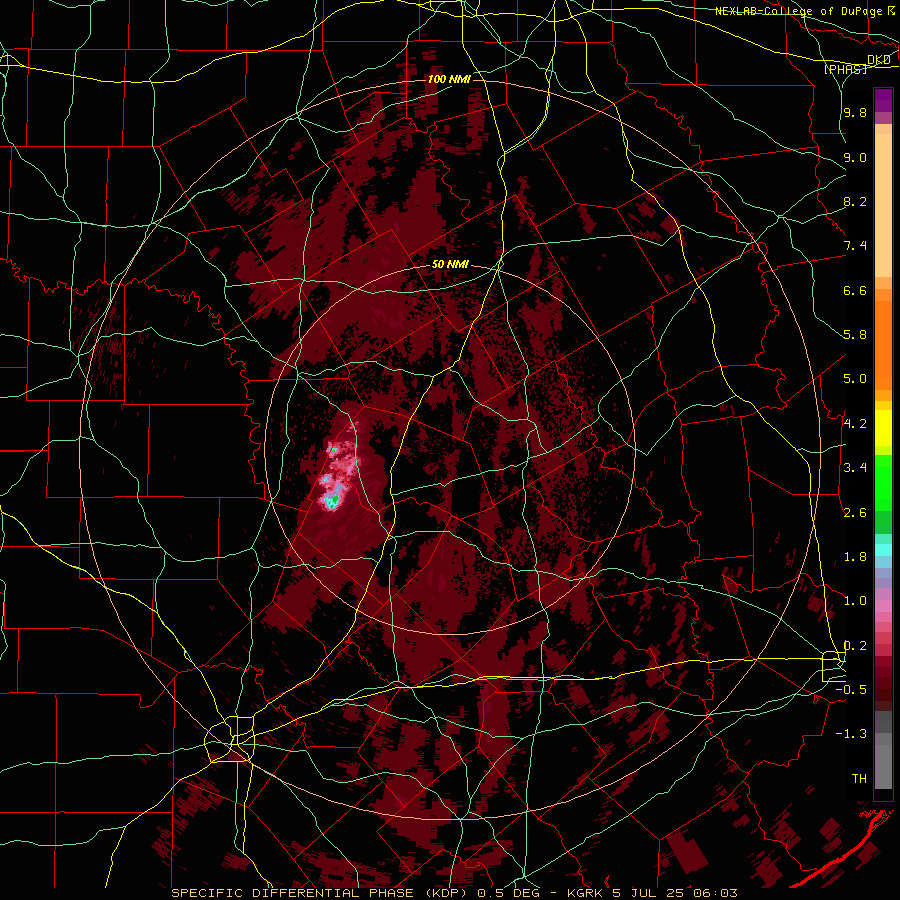
Task: Click the 0.2 value on the color scale
Action: 855,646
